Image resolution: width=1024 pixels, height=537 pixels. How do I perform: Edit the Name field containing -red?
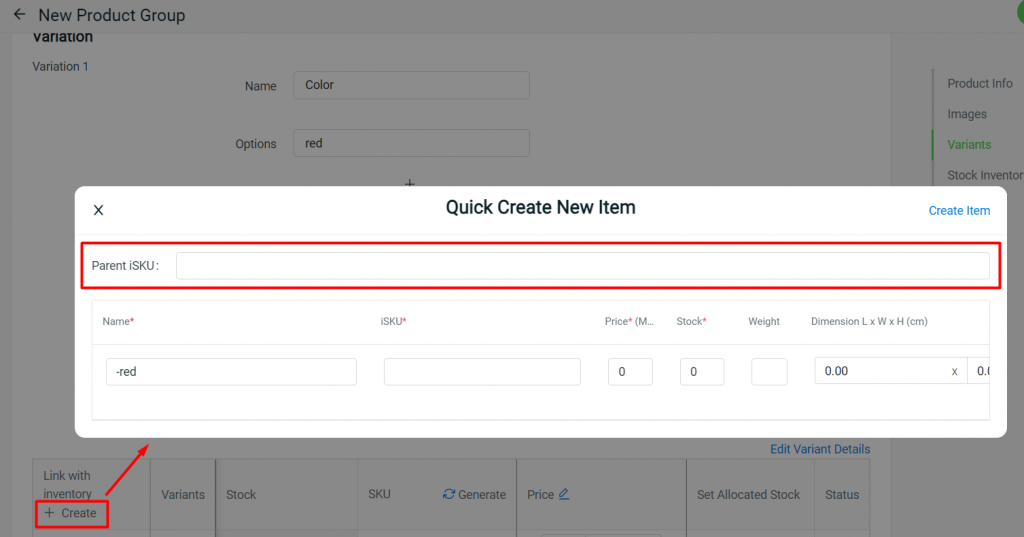point(231,372)
